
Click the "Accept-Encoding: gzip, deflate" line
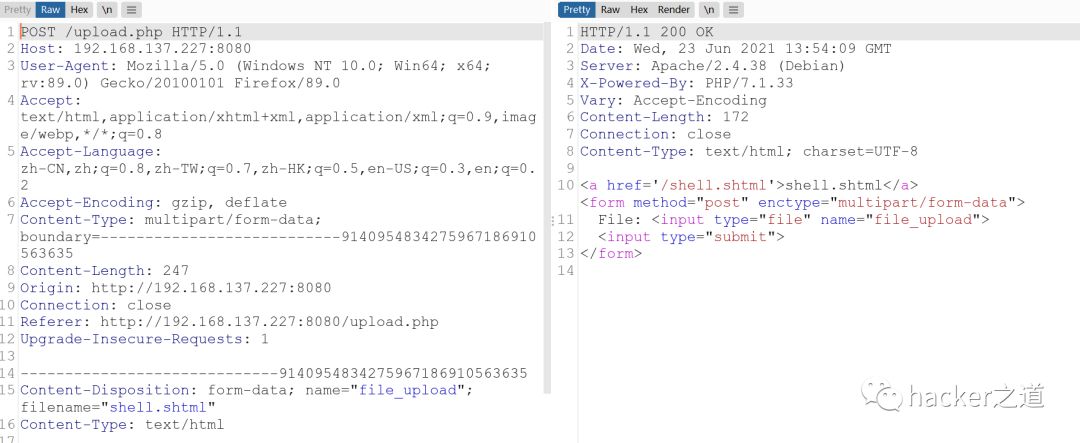(x=153, y=203)
